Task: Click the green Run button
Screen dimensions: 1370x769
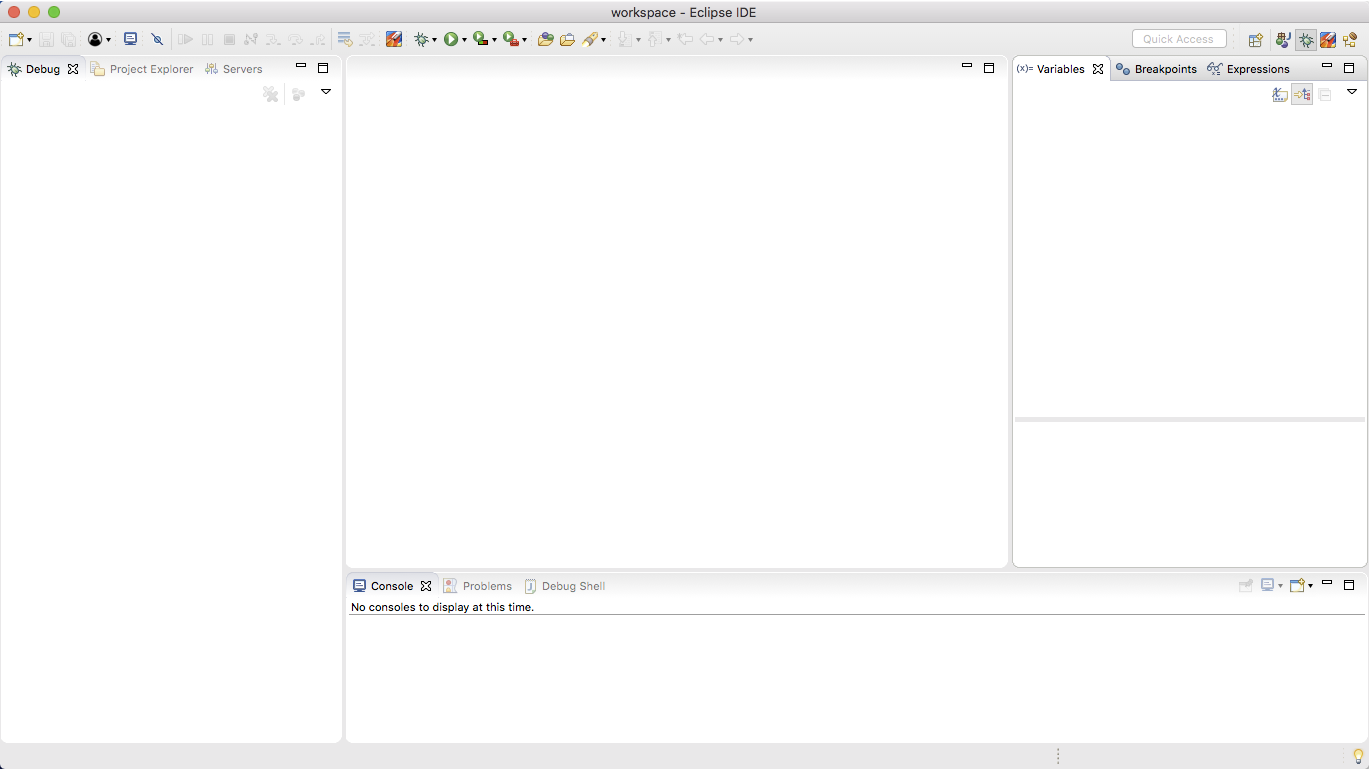Action: pos(451,39)
